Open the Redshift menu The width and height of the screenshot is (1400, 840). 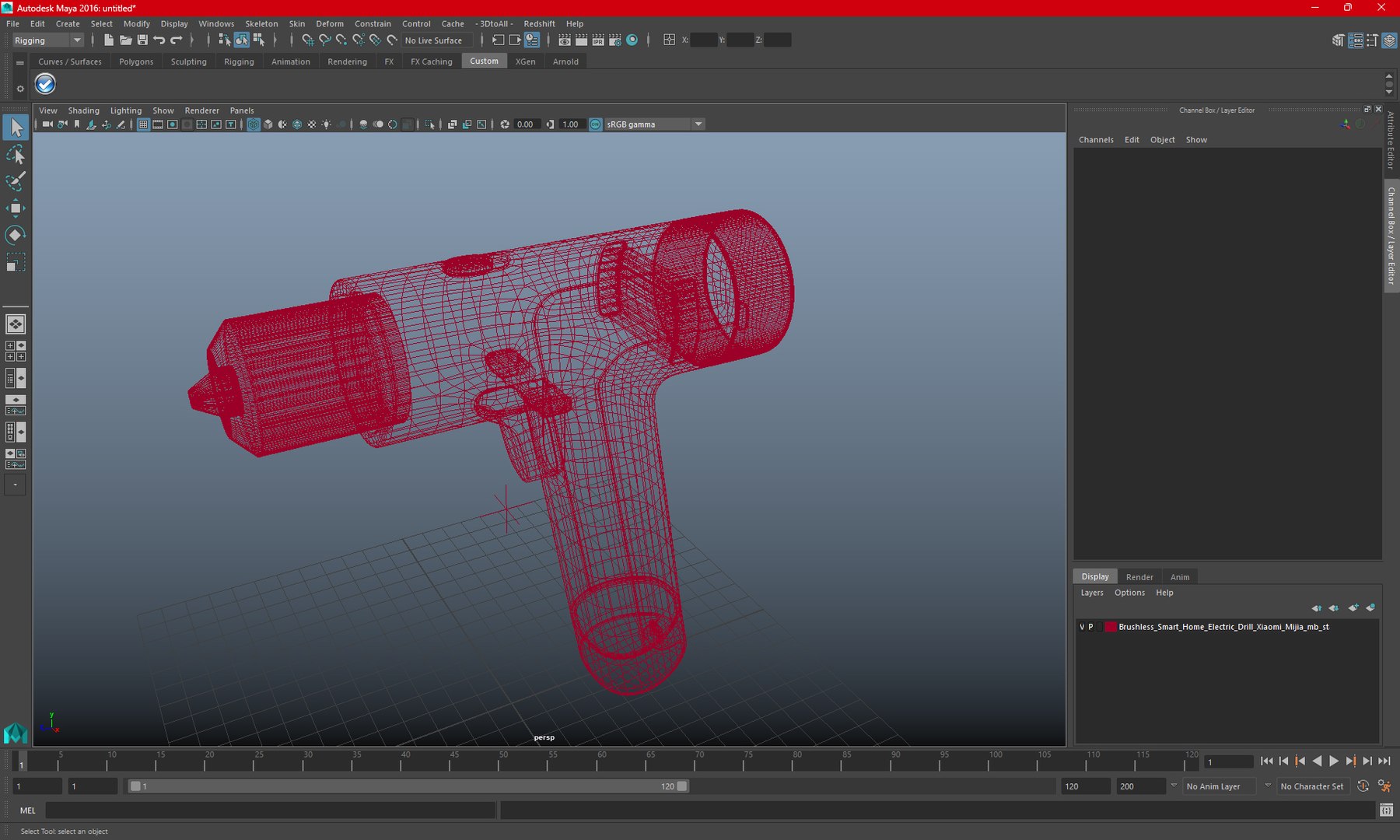click(539, 24)
